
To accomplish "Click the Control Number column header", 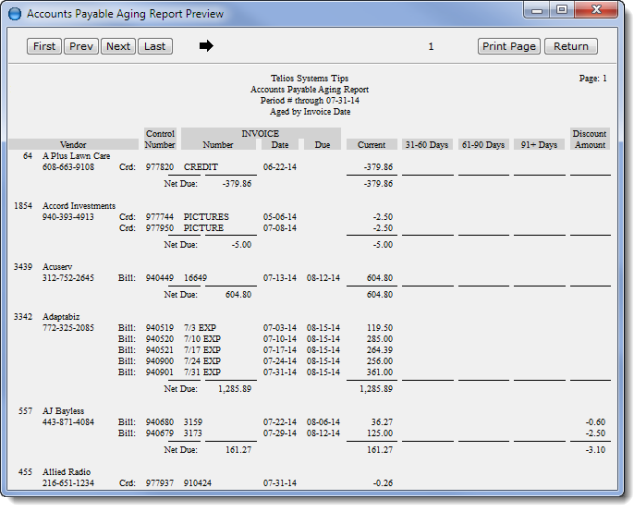I will [x=160, y=139].
